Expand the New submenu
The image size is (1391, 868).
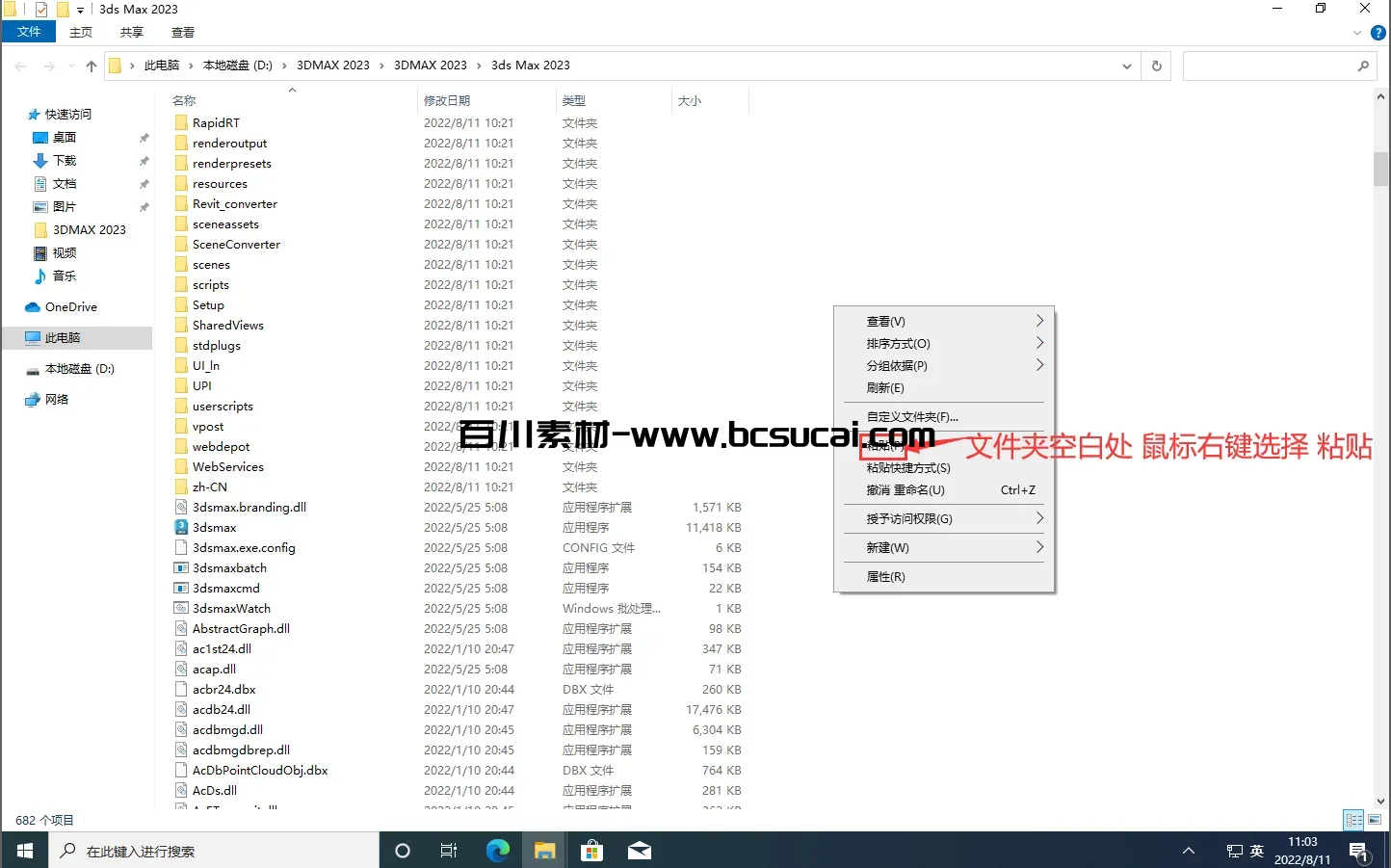[944, 548]
